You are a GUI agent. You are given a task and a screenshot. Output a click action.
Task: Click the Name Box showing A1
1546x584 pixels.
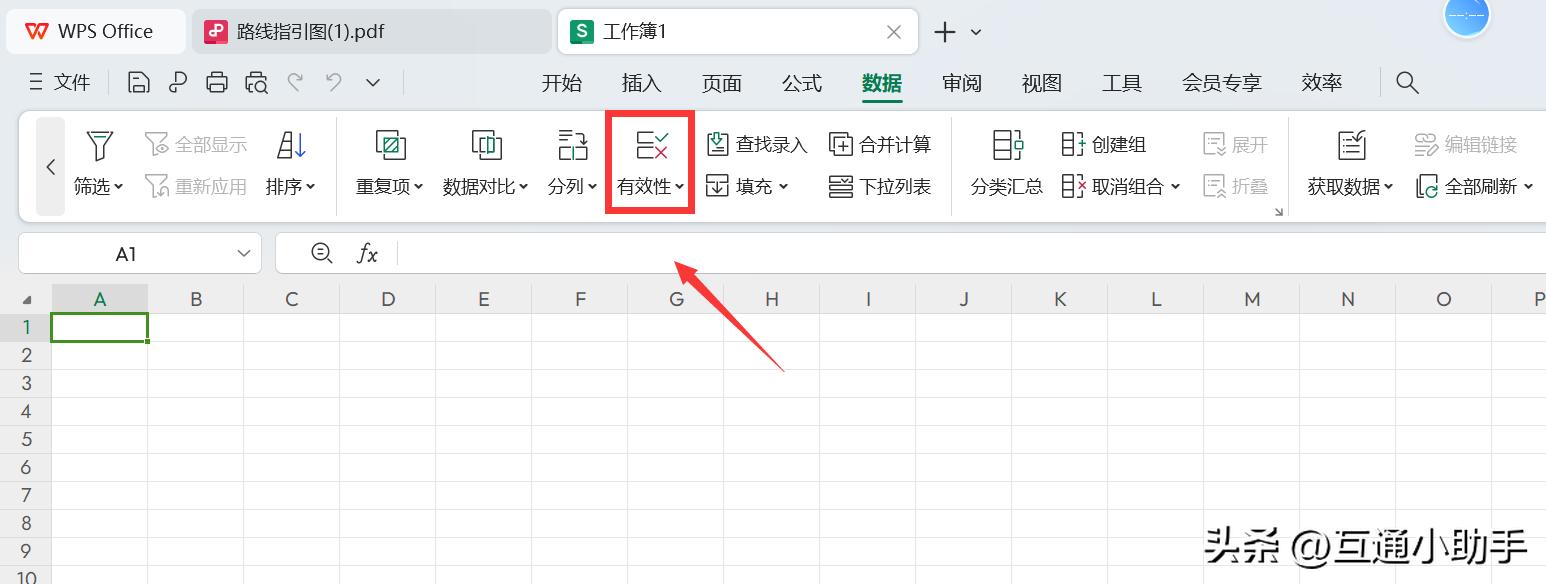click(x=126, y=254)
